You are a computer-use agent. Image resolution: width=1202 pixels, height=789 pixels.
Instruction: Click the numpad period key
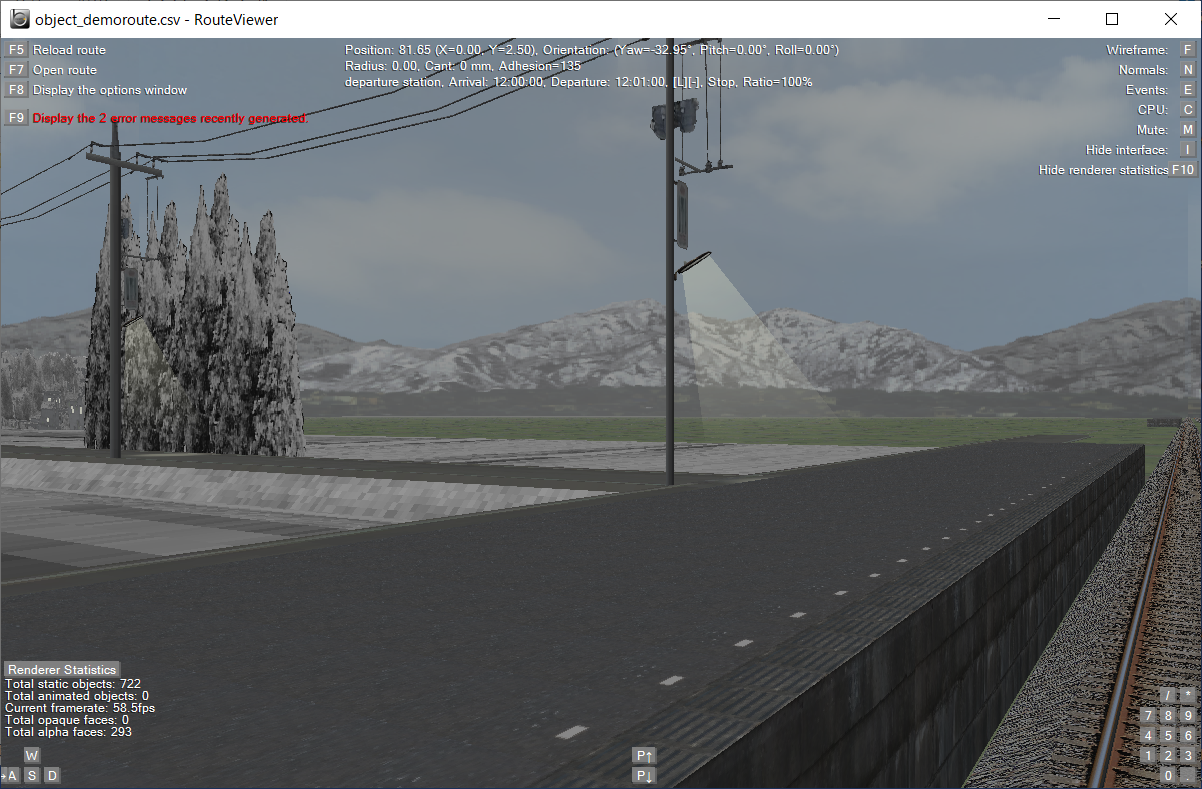pyautogui.click(x=1188, y=775)
